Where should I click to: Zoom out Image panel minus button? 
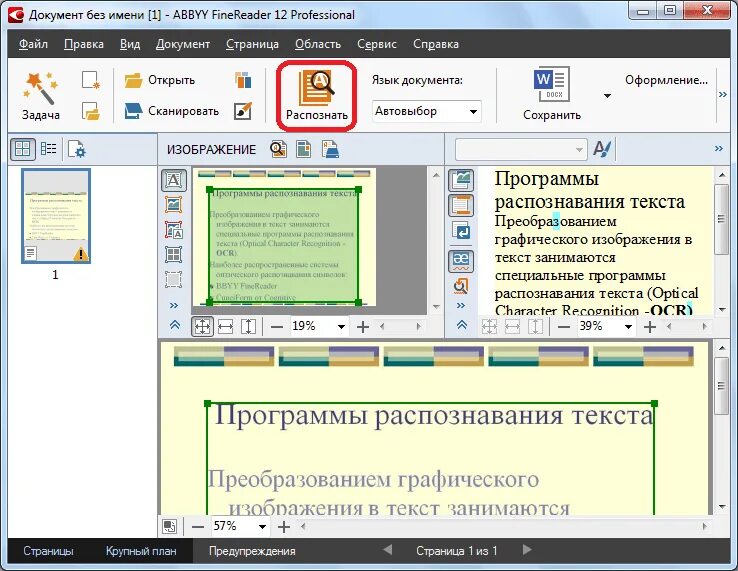pyautogui.click(x=277, y=327)
